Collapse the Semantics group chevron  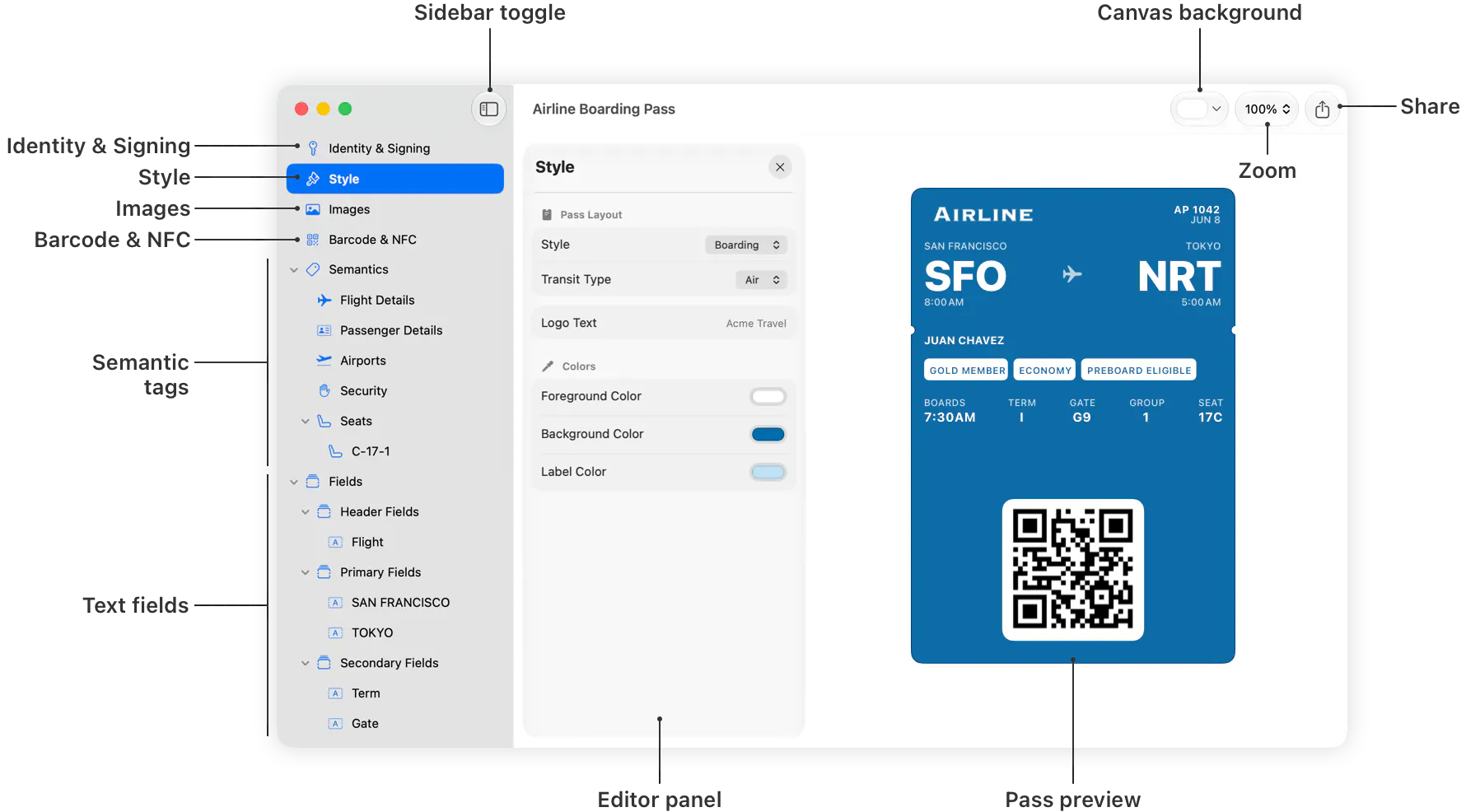click(x=294, y=270)
